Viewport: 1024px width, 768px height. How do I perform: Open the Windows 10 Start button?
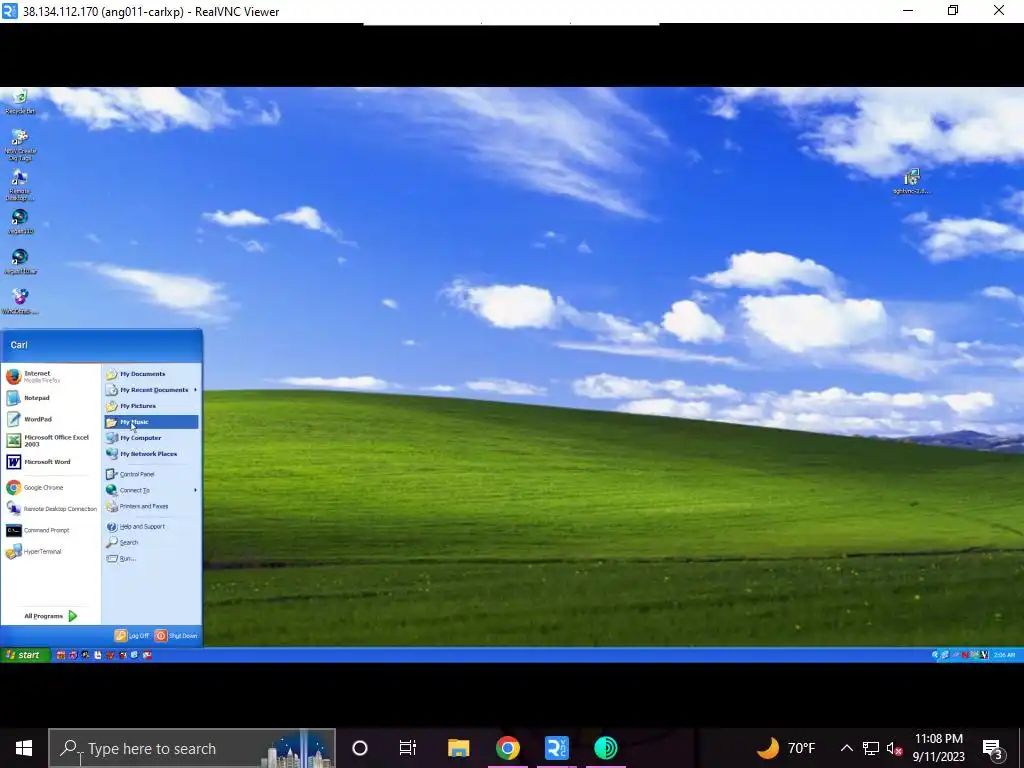coord(24,748)
